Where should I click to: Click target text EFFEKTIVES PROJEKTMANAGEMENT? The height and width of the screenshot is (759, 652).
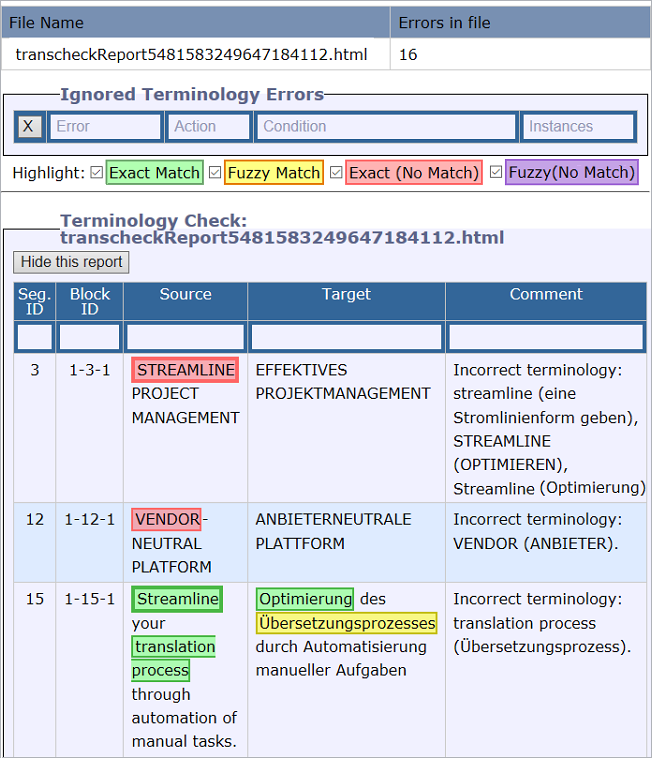[x=343, y=382]
